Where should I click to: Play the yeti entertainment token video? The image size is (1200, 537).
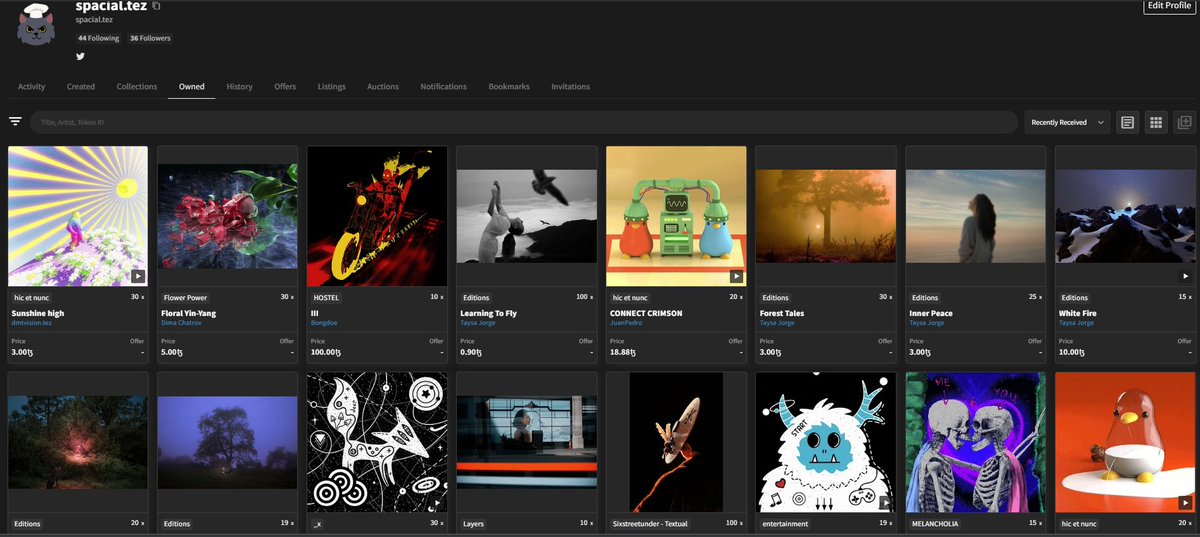tap(886, 502)
